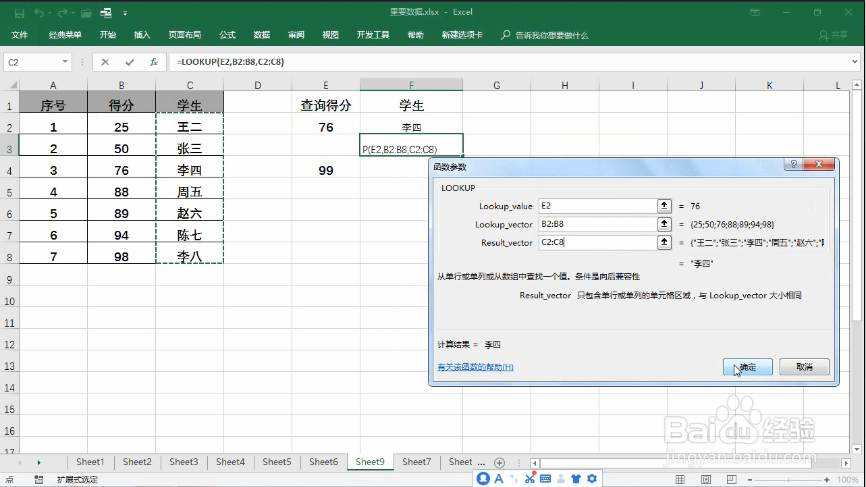
Task: Click the dialog's question mark help button
Action: (x=793, y=164)
